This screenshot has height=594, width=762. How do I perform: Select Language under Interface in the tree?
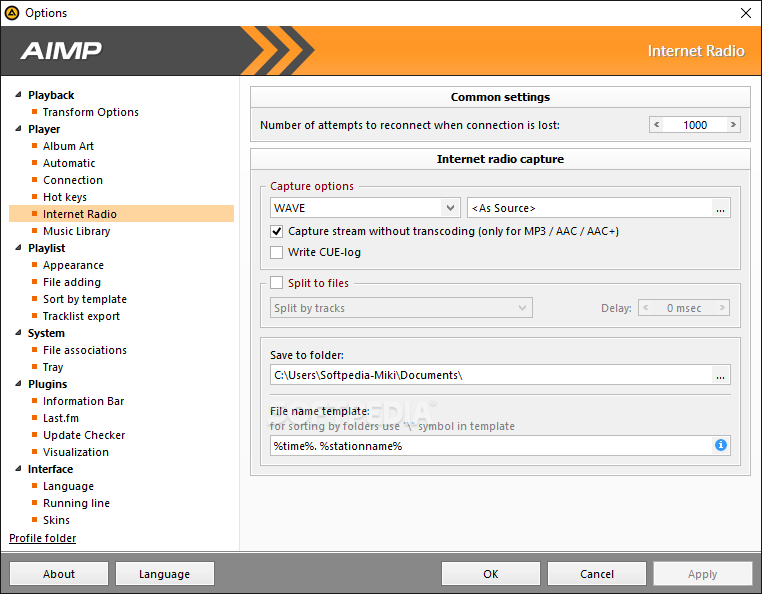click(68, 487)
